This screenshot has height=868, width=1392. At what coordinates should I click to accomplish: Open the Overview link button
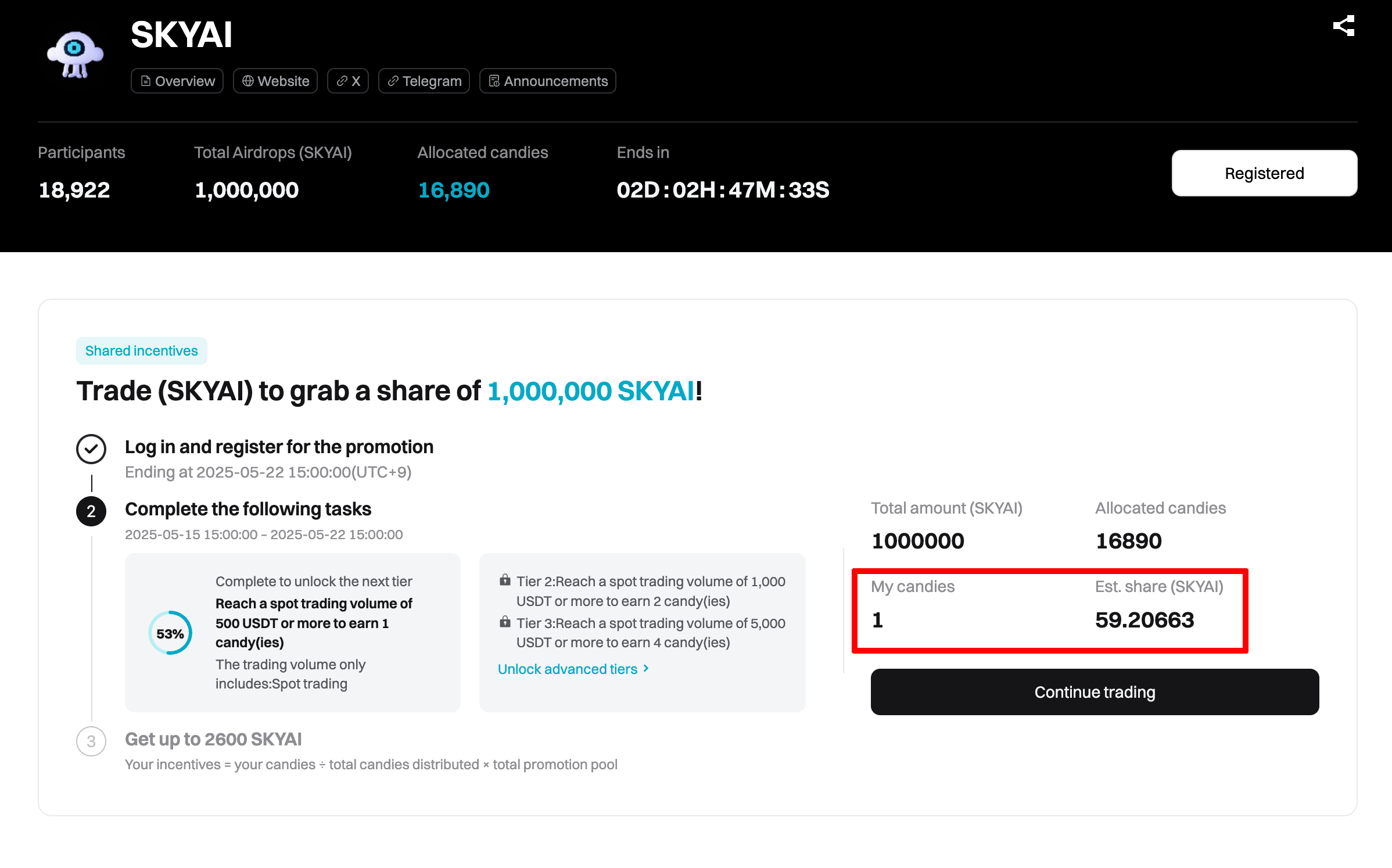coord(177,81)
